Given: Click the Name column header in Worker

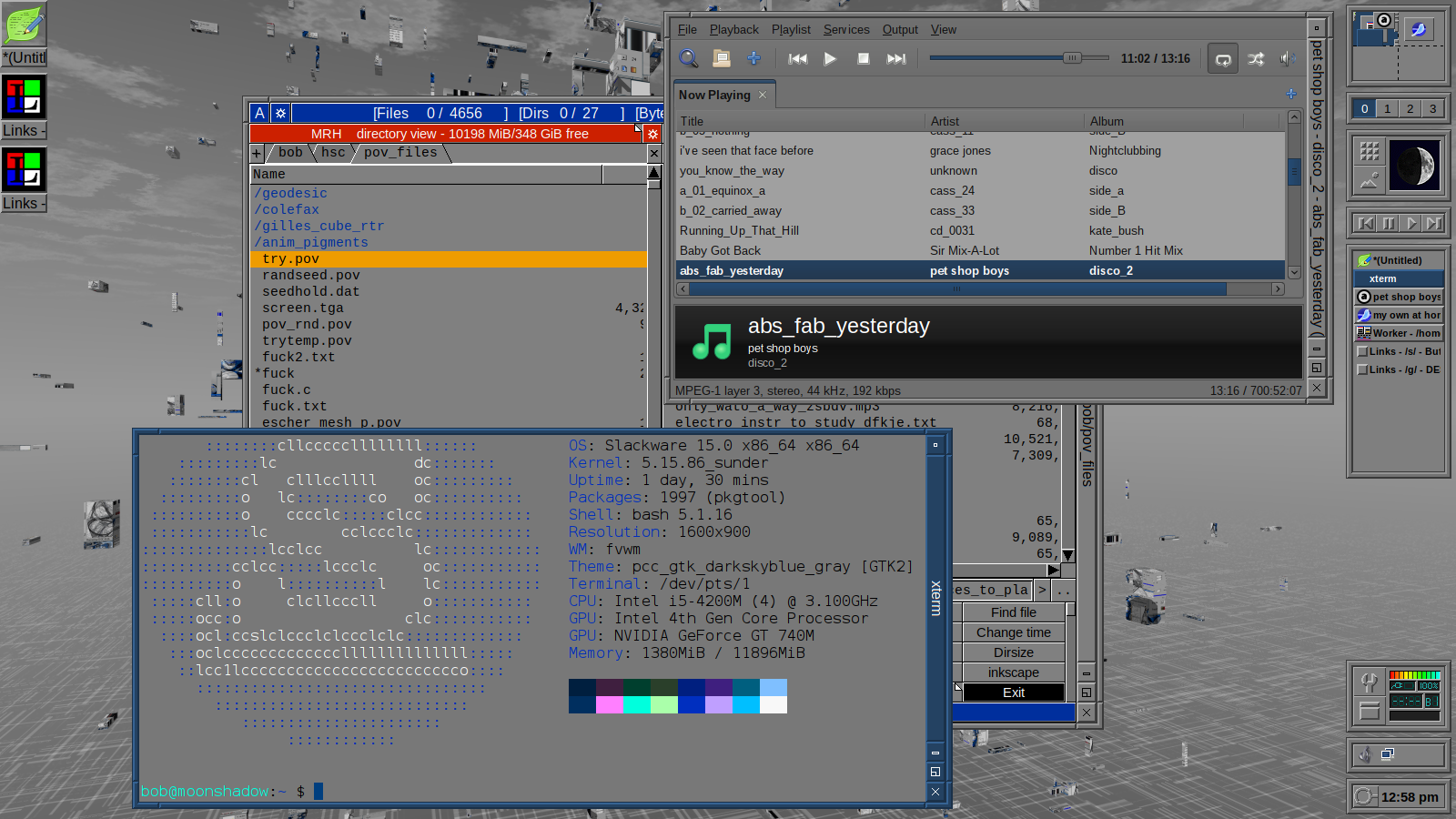Looking at the screenshot, I should [x=426, y=174].
